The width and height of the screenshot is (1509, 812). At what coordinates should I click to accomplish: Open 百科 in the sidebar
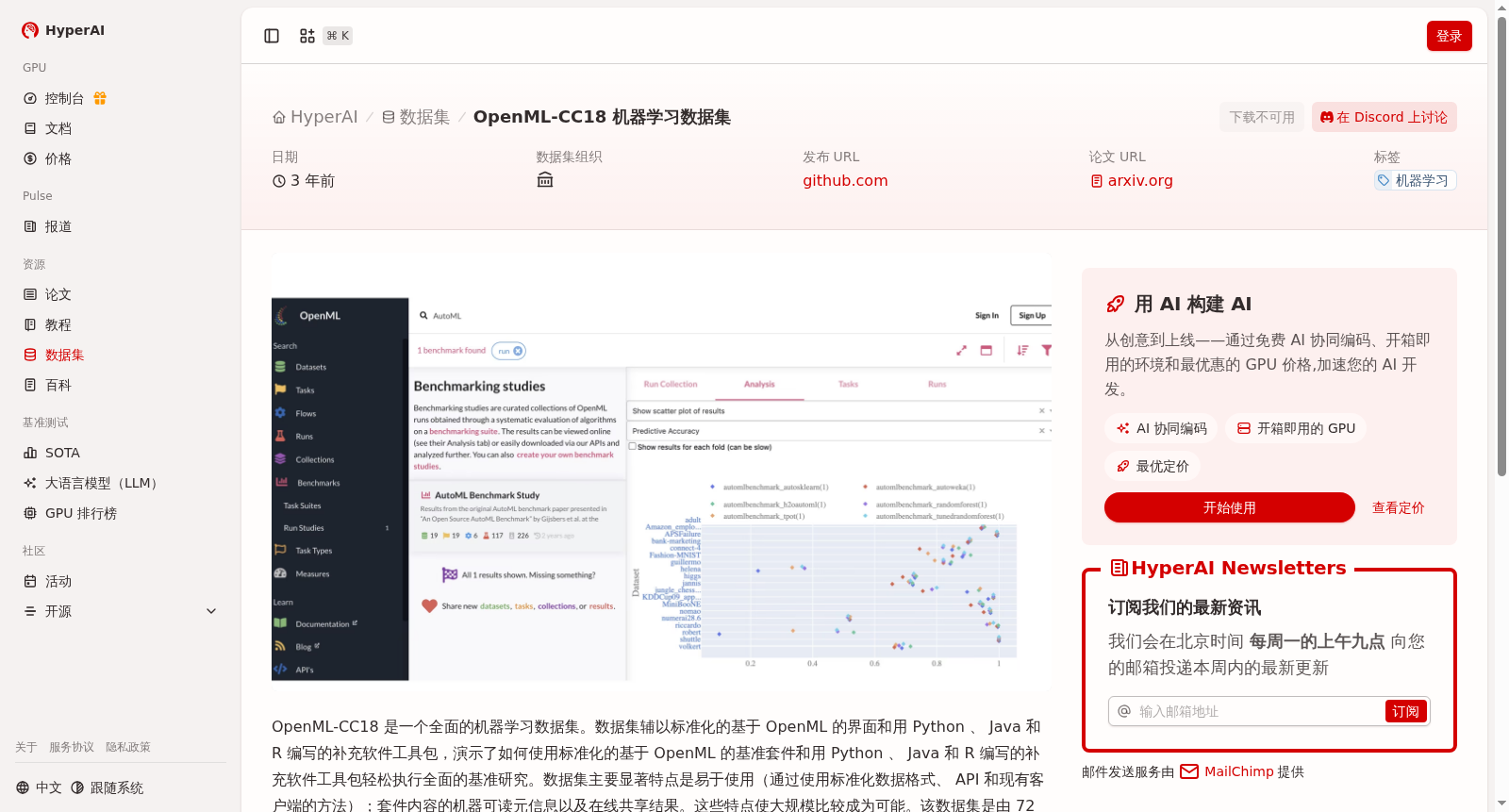click(58, 385)
